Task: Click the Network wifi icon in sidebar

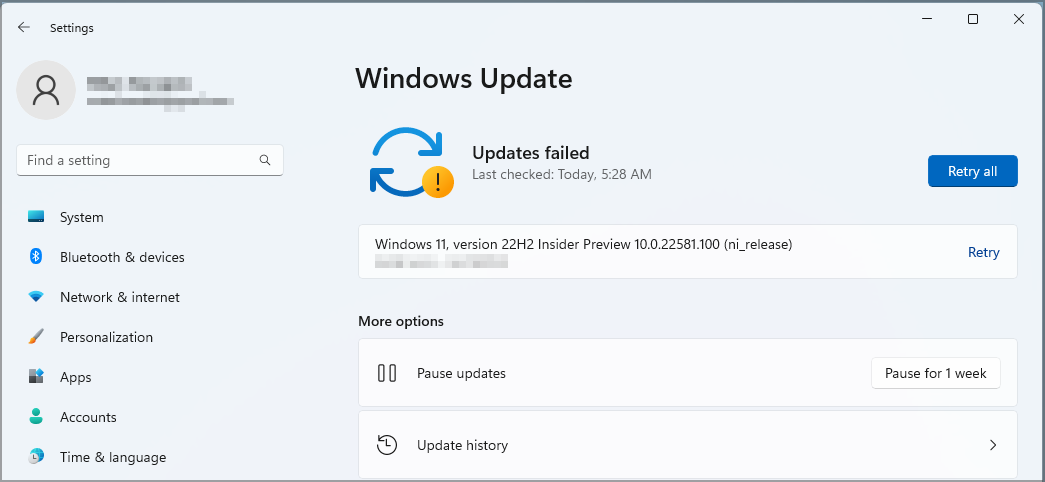Action: [x=36, y=297]
